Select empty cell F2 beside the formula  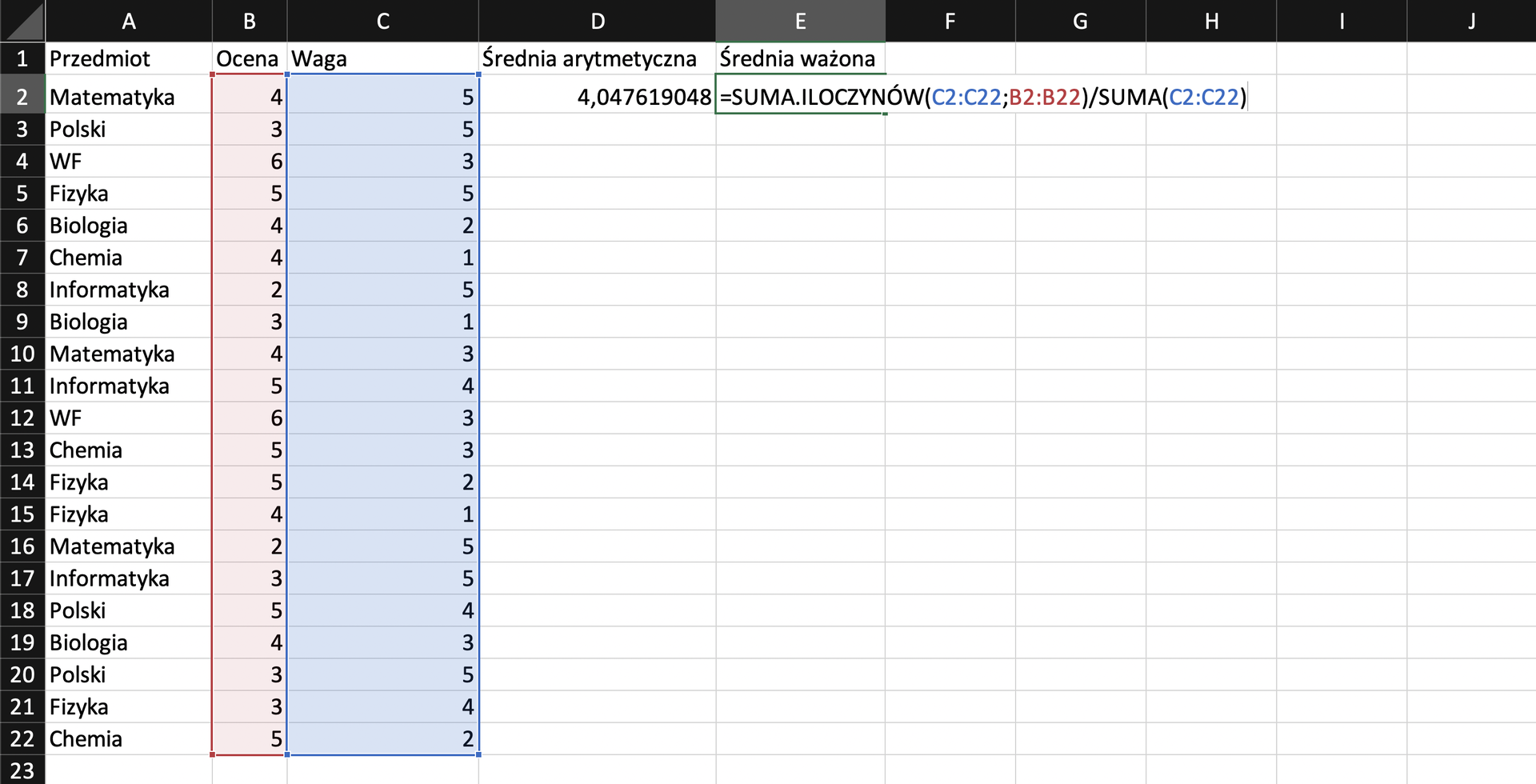pyautogui.click(x=950, y=97)
